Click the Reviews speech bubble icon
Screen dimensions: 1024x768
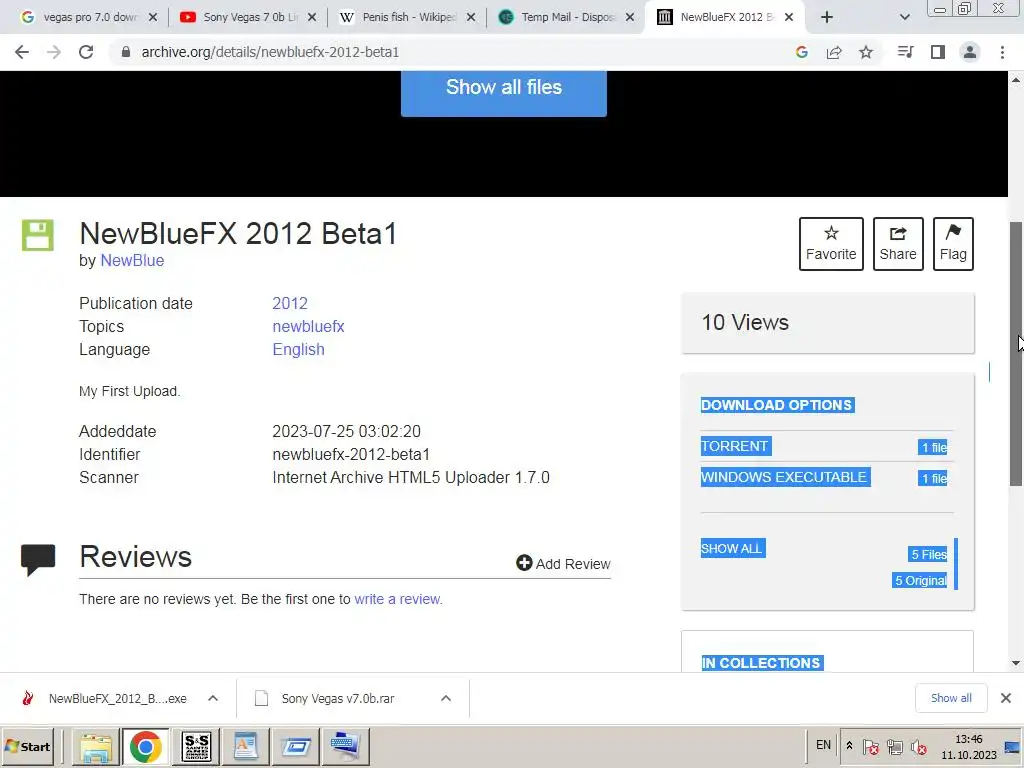[x=38, y=560]
